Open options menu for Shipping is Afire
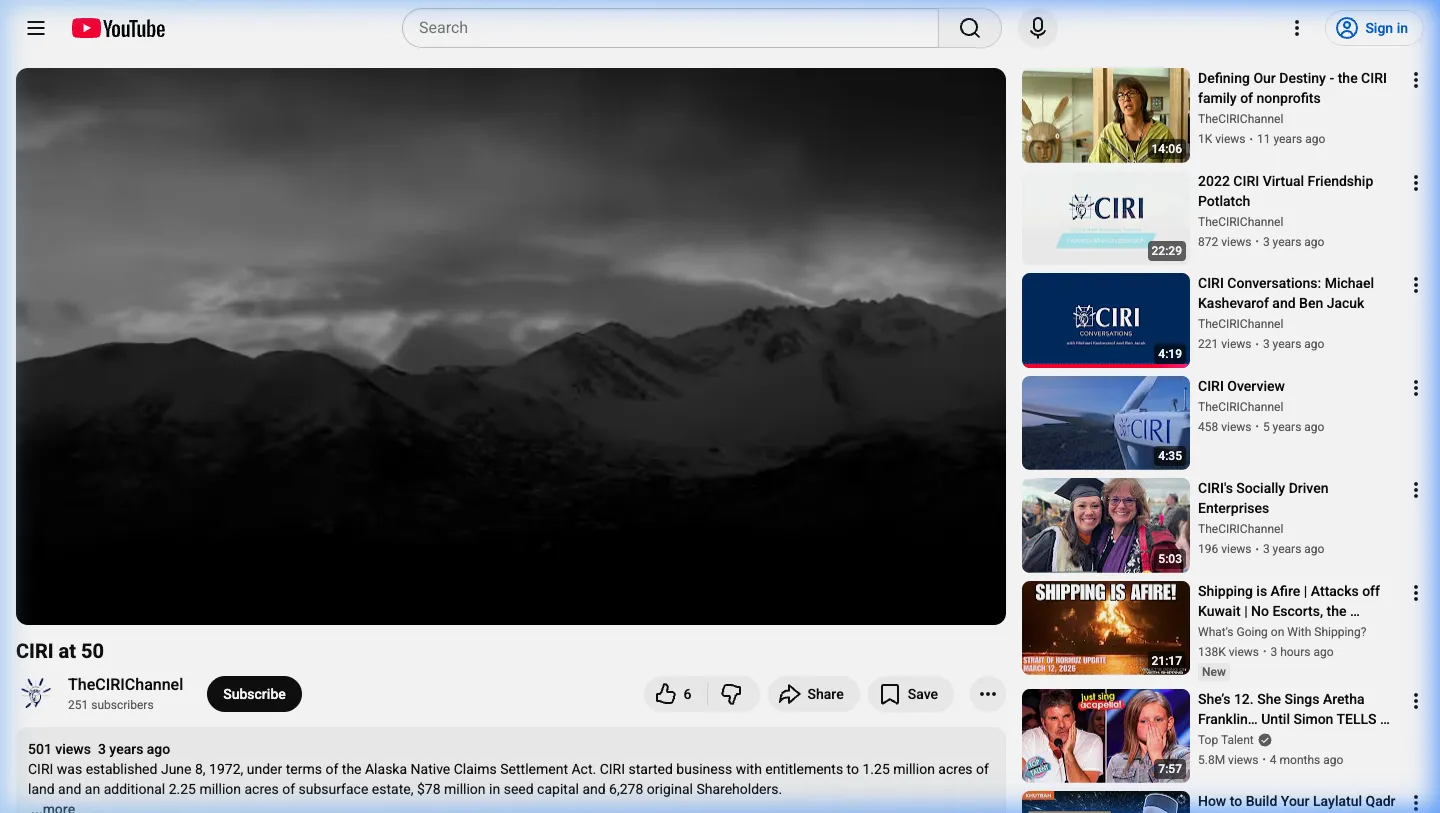 point(1415,593)
